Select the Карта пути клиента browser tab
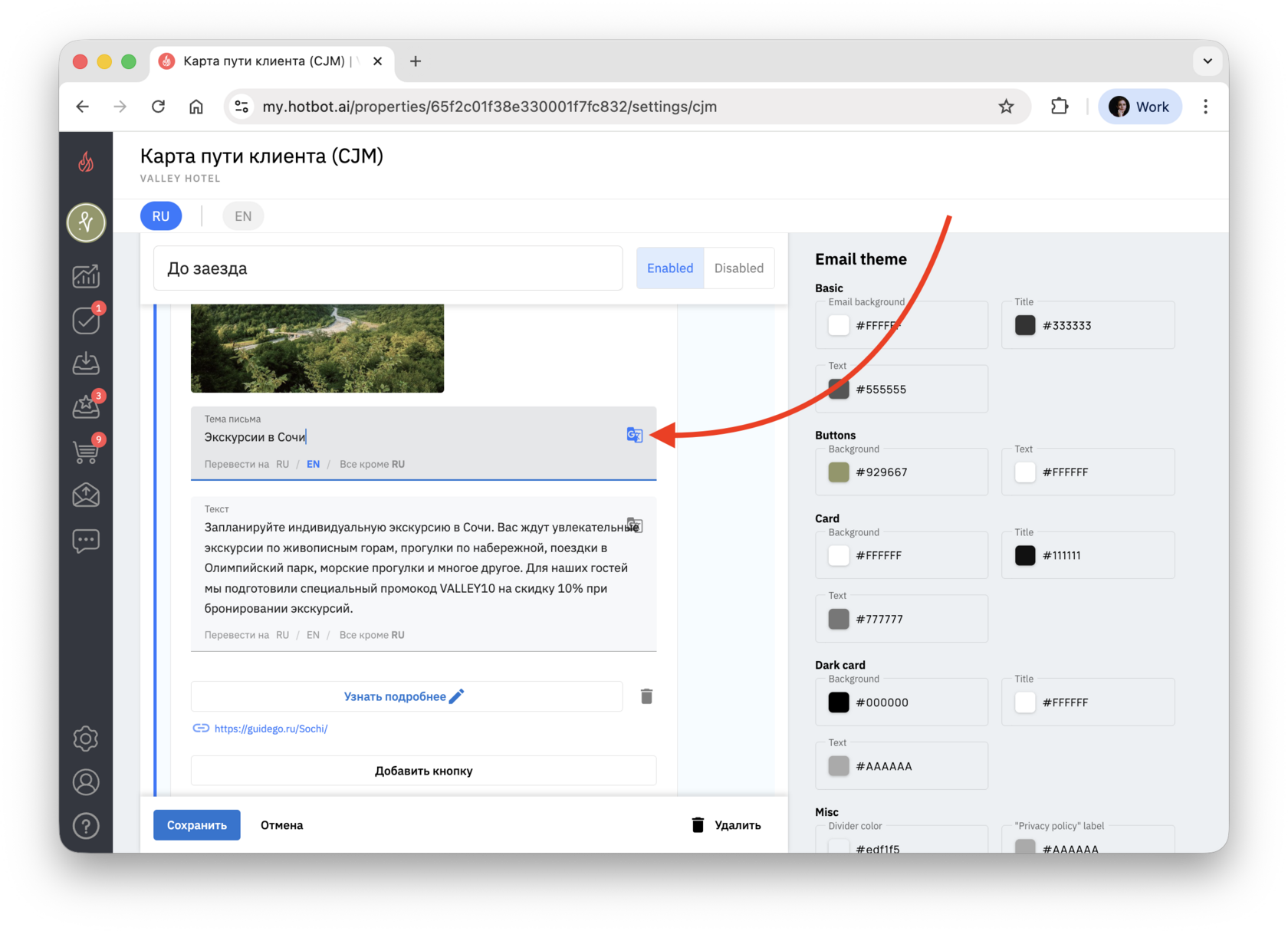The image size is (1288, 931). point(272,61)
